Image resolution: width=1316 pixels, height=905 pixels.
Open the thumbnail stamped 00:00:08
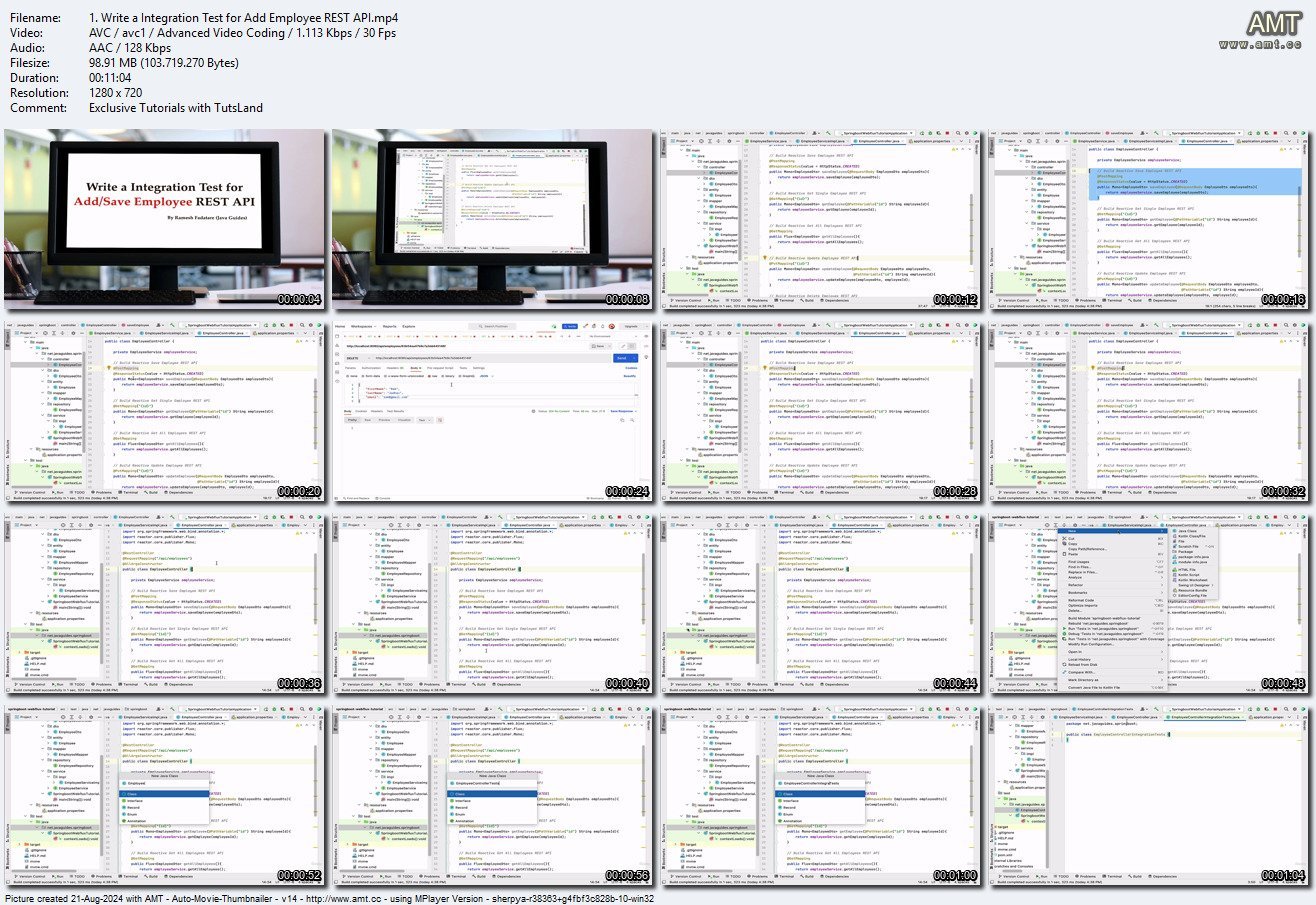493,221
